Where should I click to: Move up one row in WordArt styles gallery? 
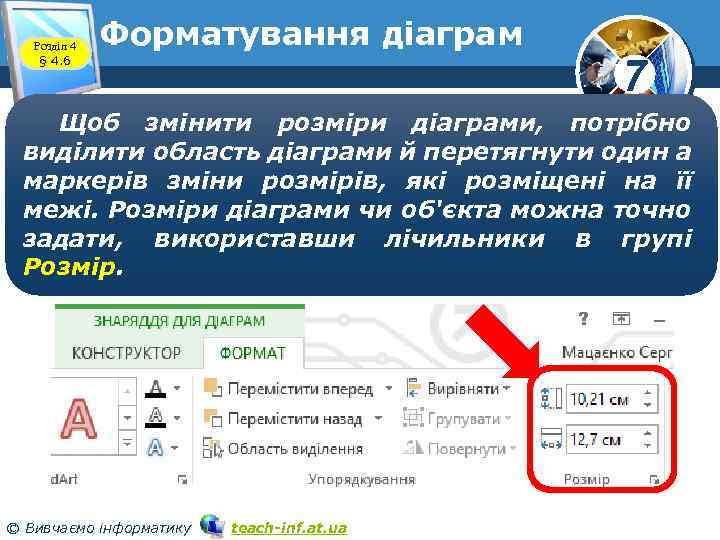click(x=127, y=391)
